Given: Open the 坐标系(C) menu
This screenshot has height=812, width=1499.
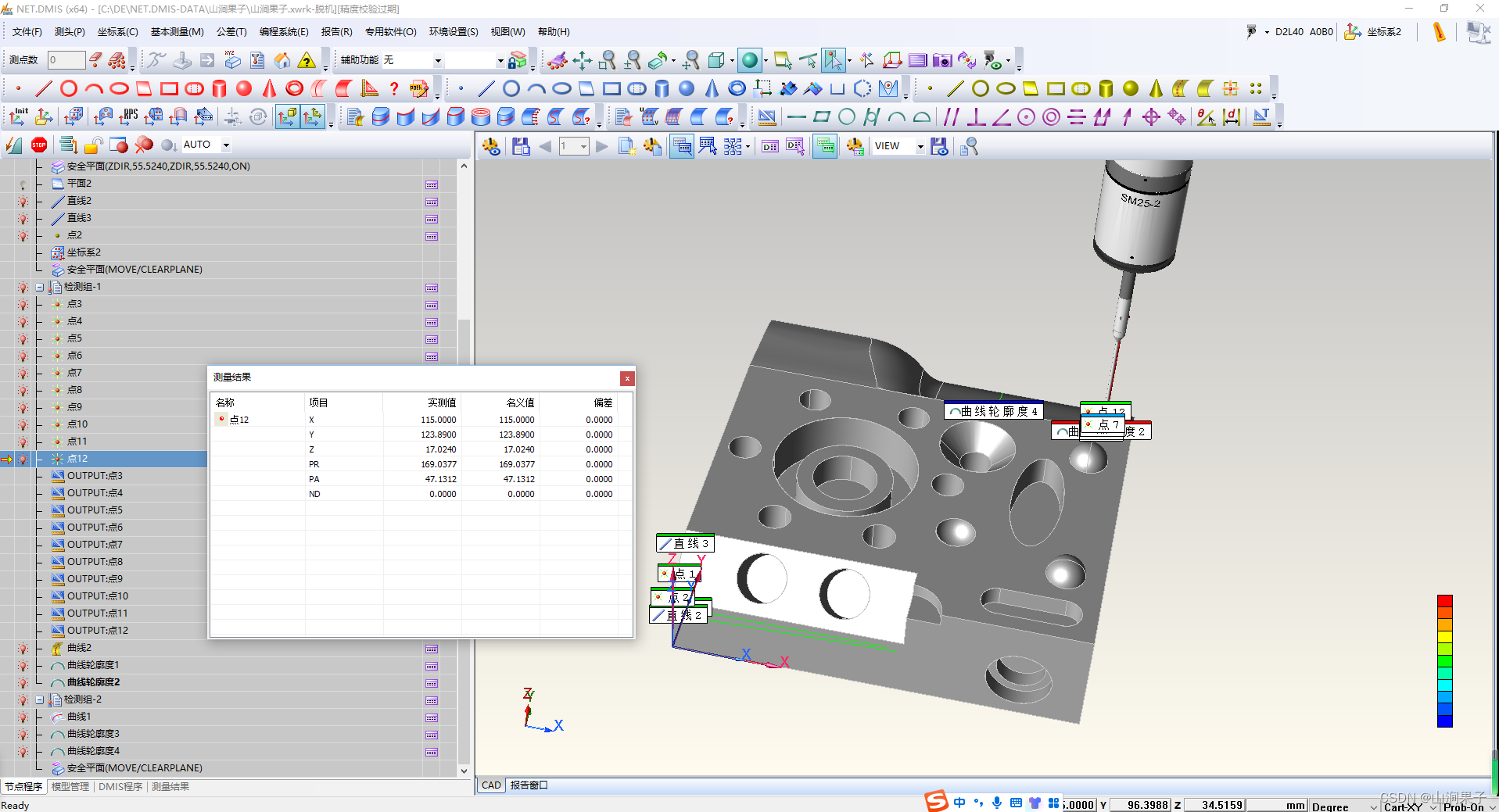Looking at the screenshot, I should tap(117, 32).
